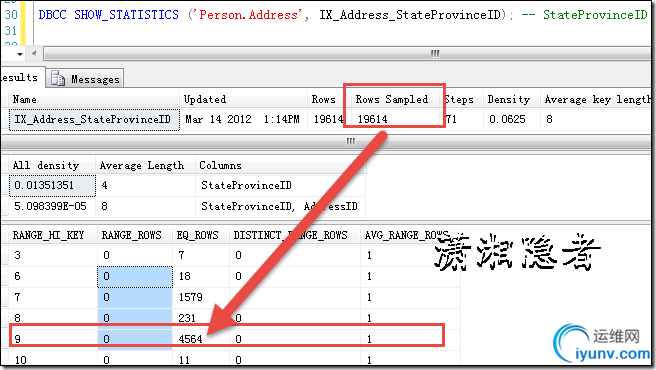656x370 pixels.
Task: Click the StateProvinceID comment in the query
Action: [x=584, y=15]
